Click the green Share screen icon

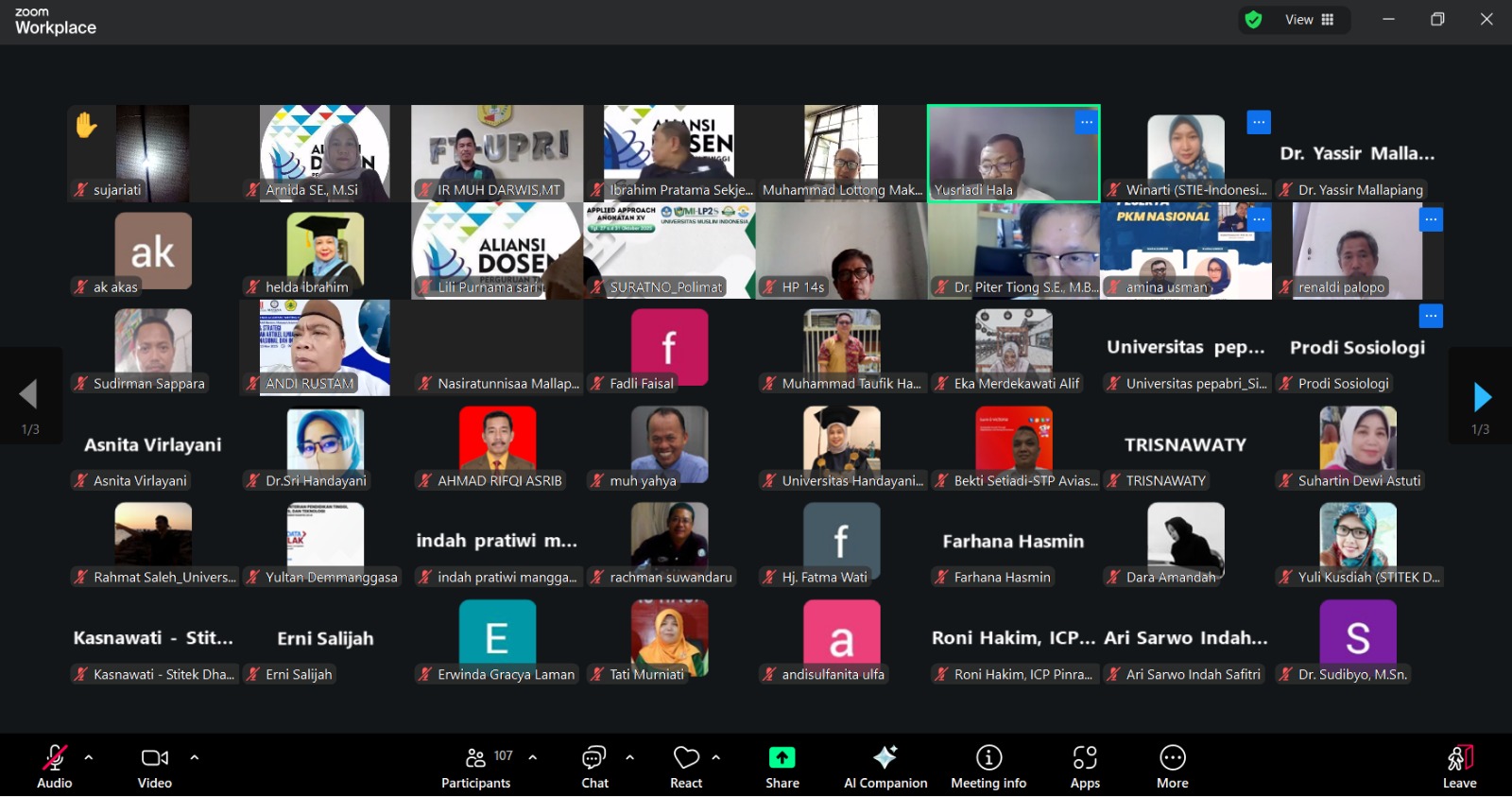[782, 758]
